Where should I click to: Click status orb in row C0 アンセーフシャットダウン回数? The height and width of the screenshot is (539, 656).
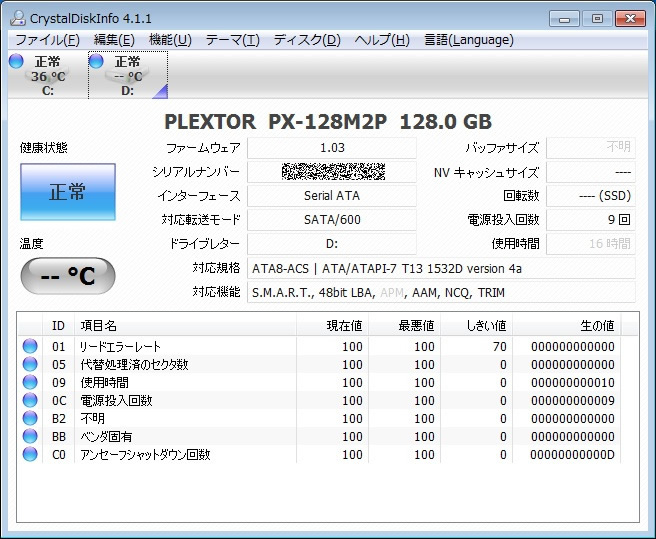(30, 454)
